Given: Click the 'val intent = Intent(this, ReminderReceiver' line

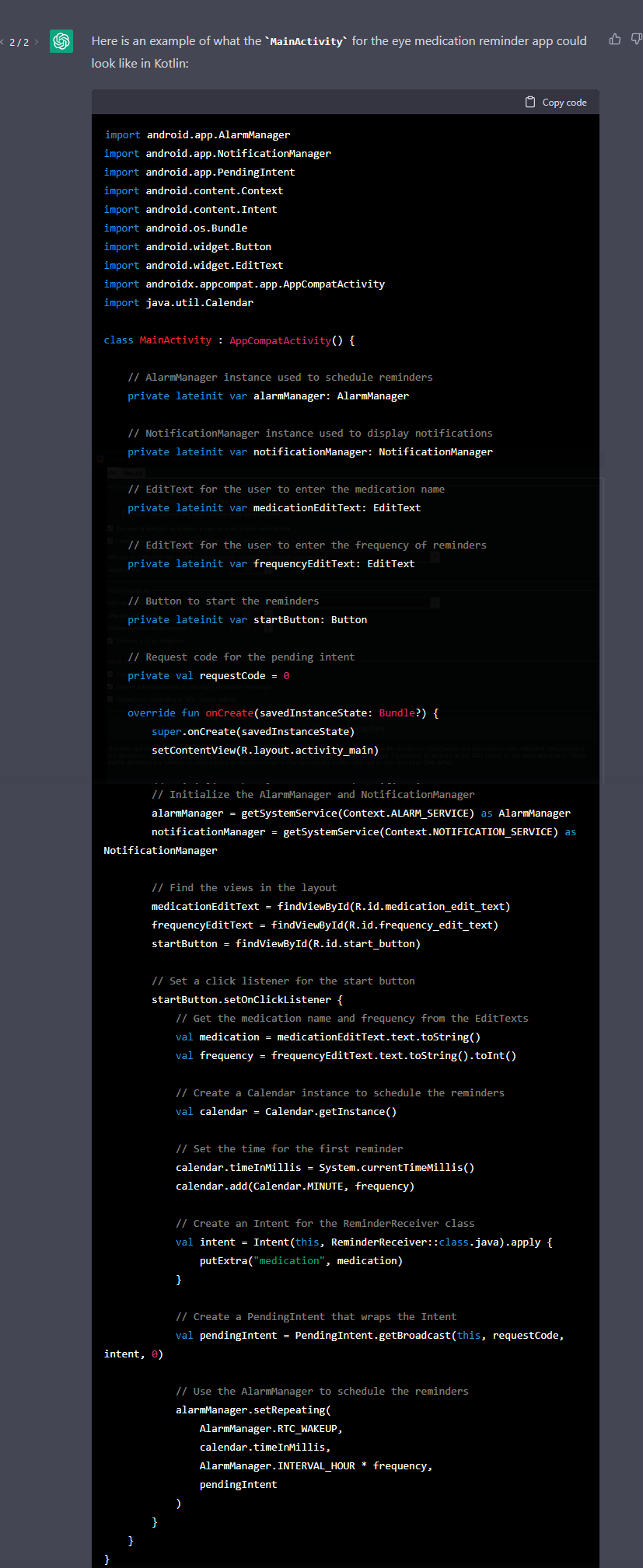Looking at the screenshot, I should click(364, 1242).
